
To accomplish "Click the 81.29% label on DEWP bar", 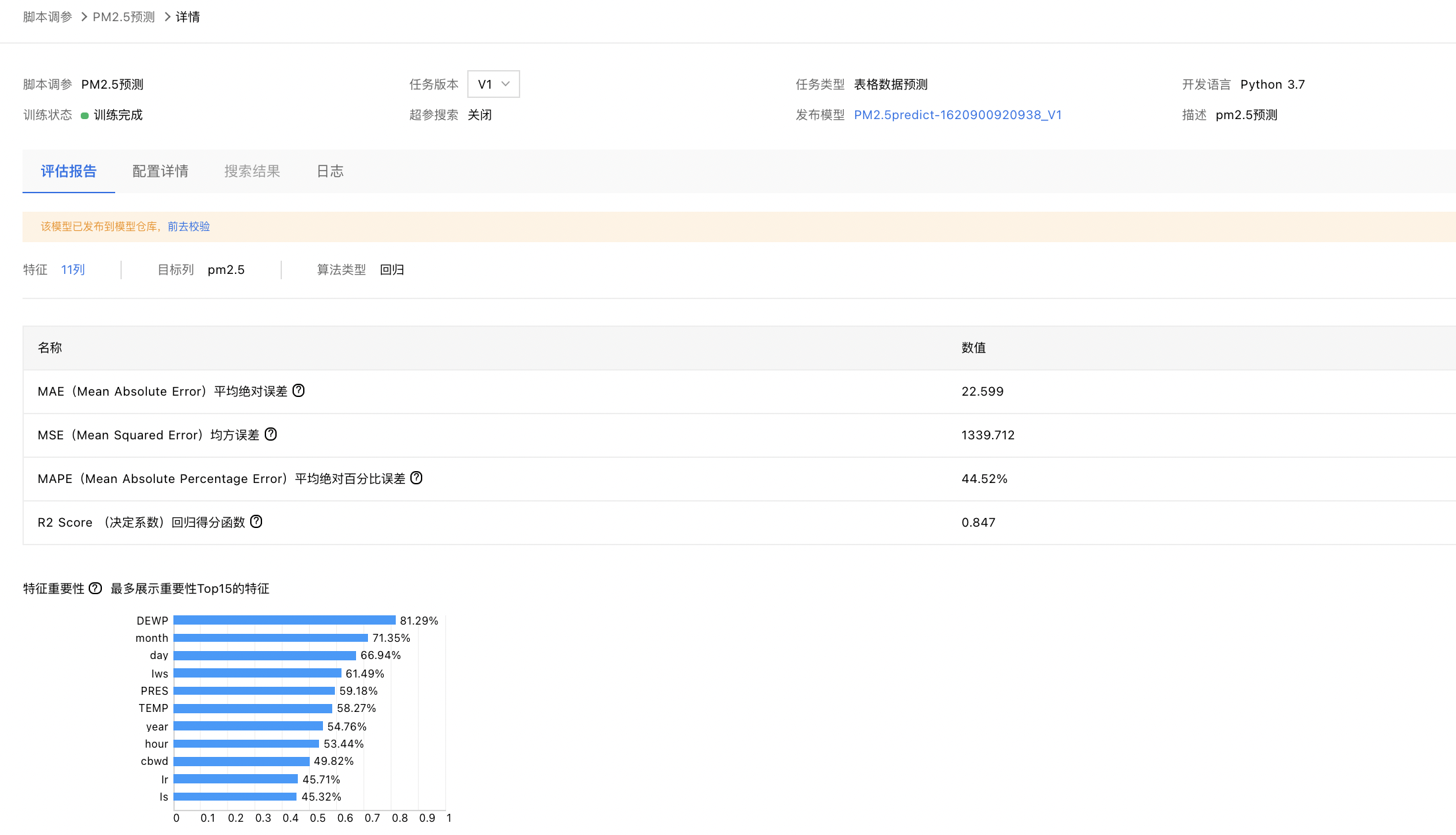I will 419,621.
